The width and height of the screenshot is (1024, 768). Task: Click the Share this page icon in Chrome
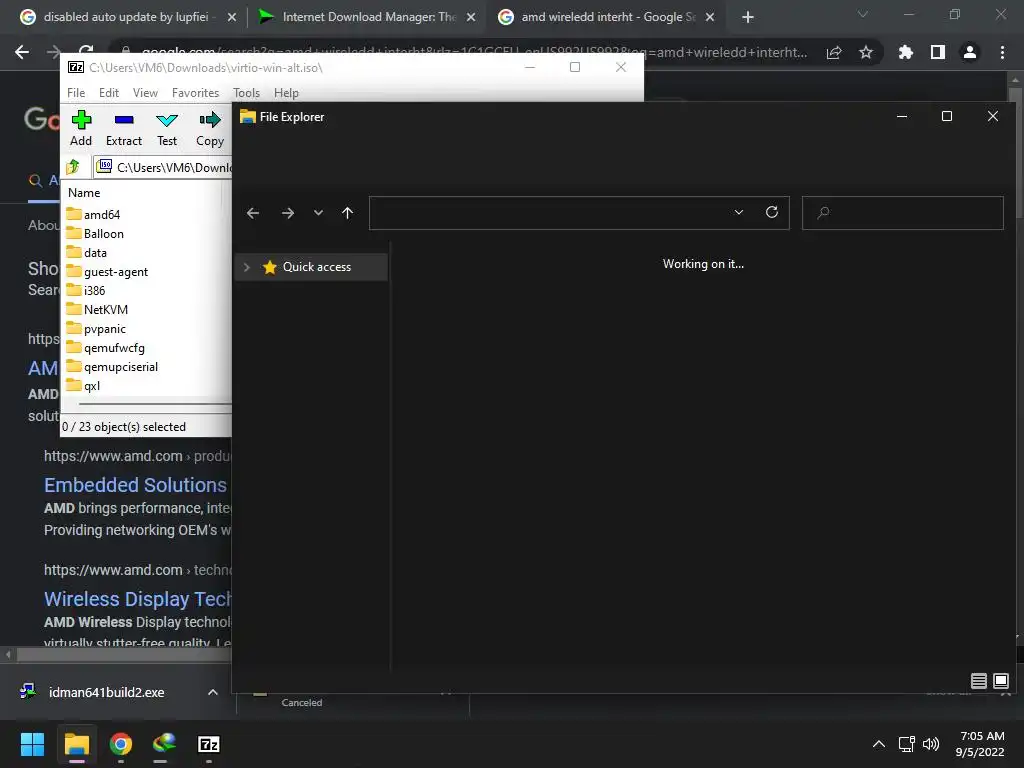click(834, 52)
